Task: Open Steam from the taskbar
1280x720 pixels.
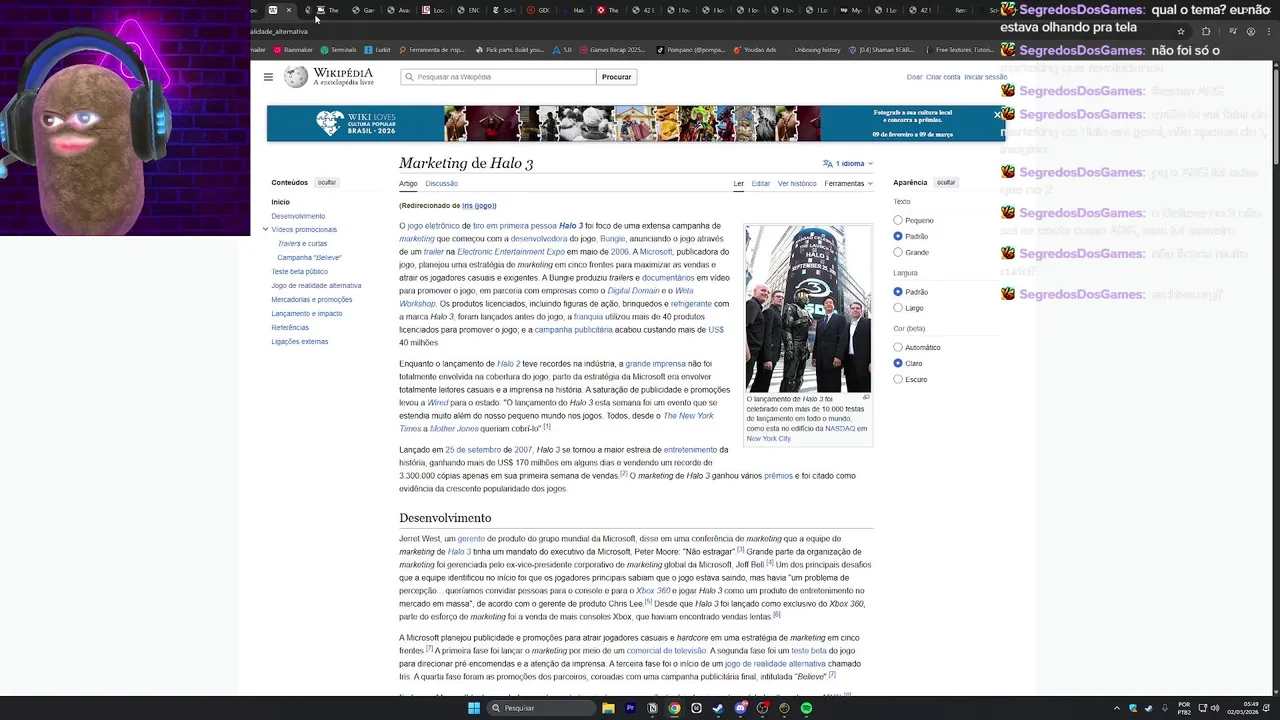Action: [718, 708]
